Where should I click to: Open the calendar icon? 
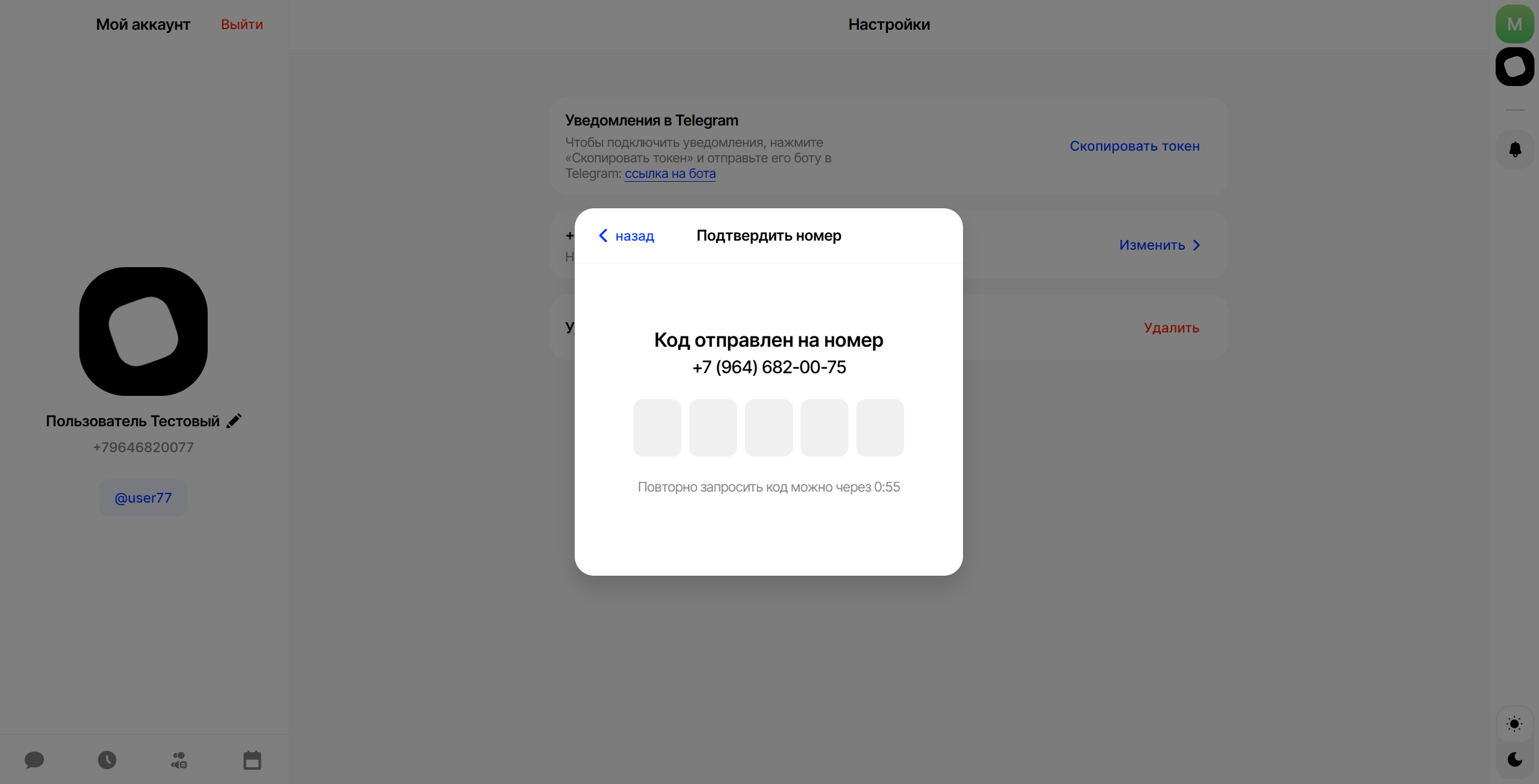coord(252,759)
